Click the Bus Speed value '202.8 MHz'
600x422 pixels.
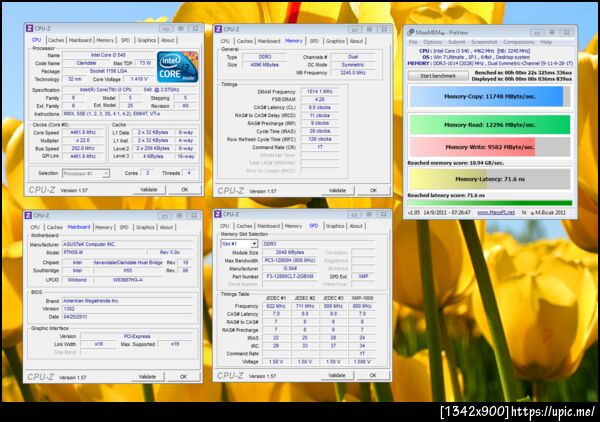tap(83, 148)
